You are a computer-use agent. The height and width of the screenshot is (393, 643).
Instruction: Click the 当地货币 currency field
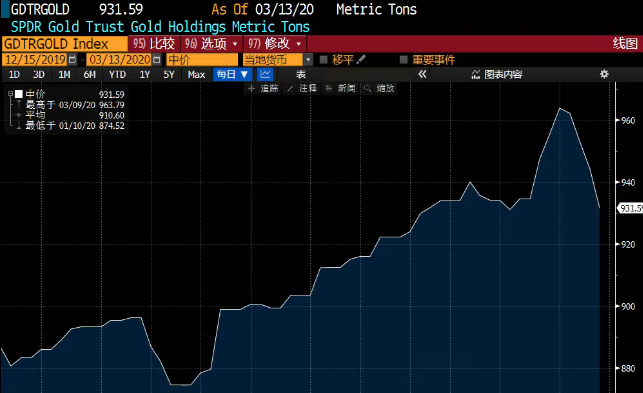[273, 60]
